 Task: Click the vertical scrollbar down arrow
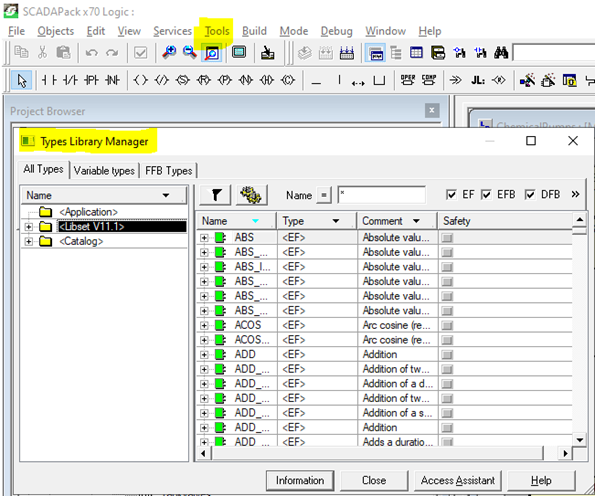pyautogui.click(x=579, y=440)
